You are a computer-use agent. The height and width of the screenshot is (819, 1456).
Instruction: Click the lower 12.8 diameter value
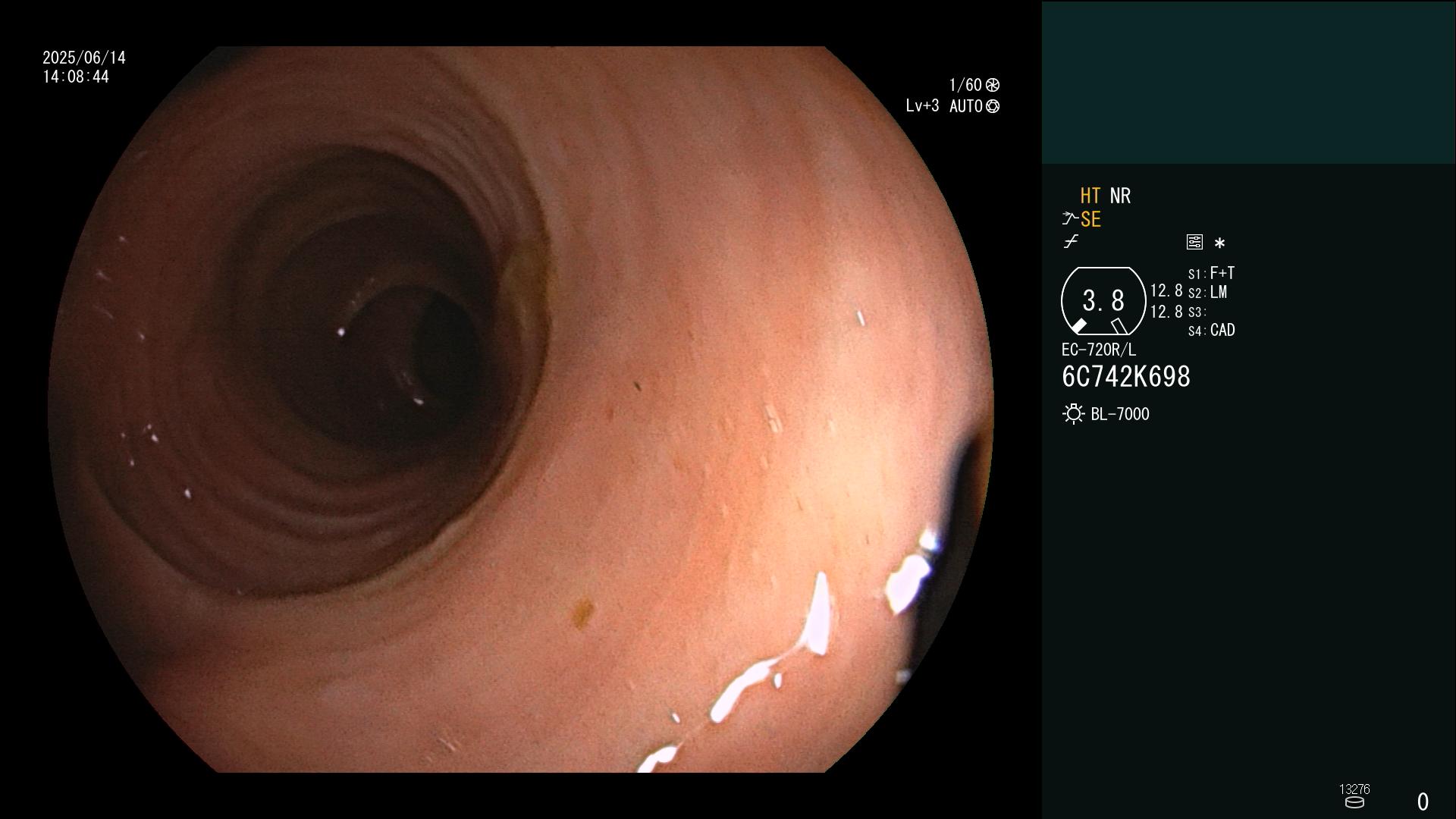pyautogui.click(x=1166, y=312)
